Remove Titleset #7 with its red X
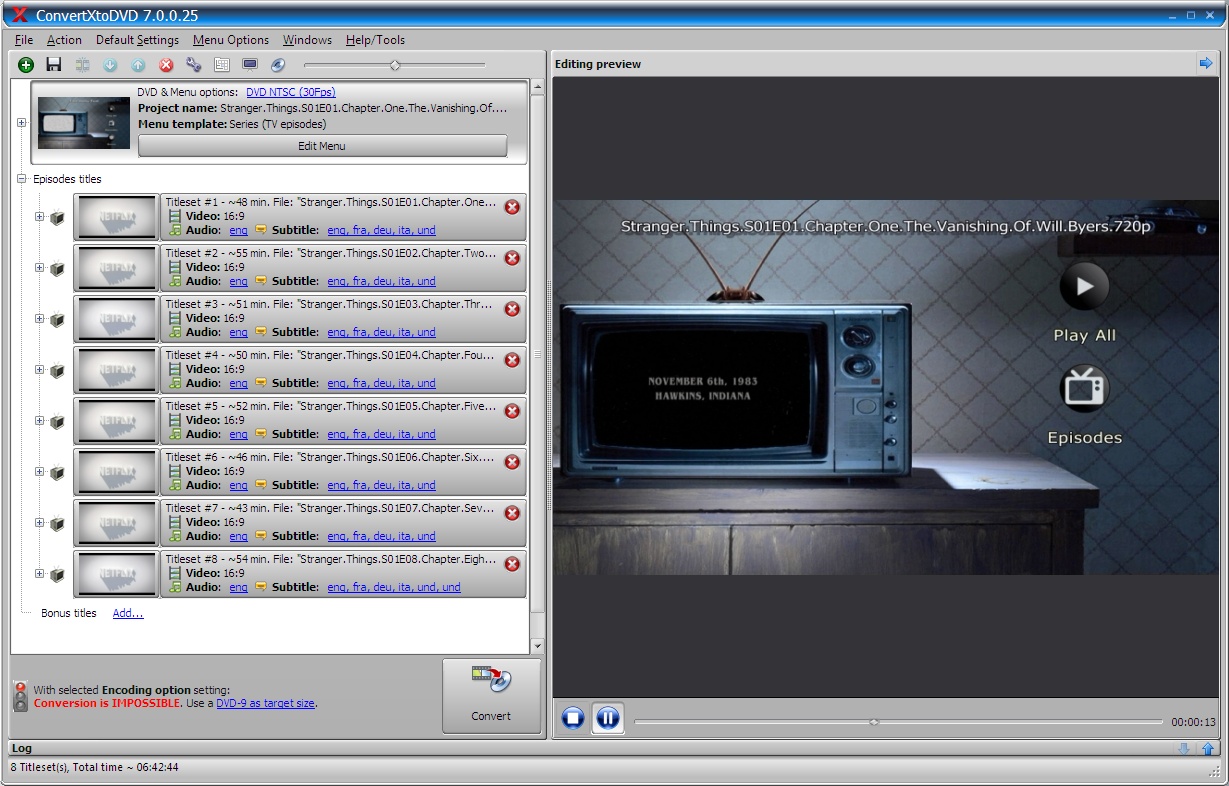 pos(512,513)
